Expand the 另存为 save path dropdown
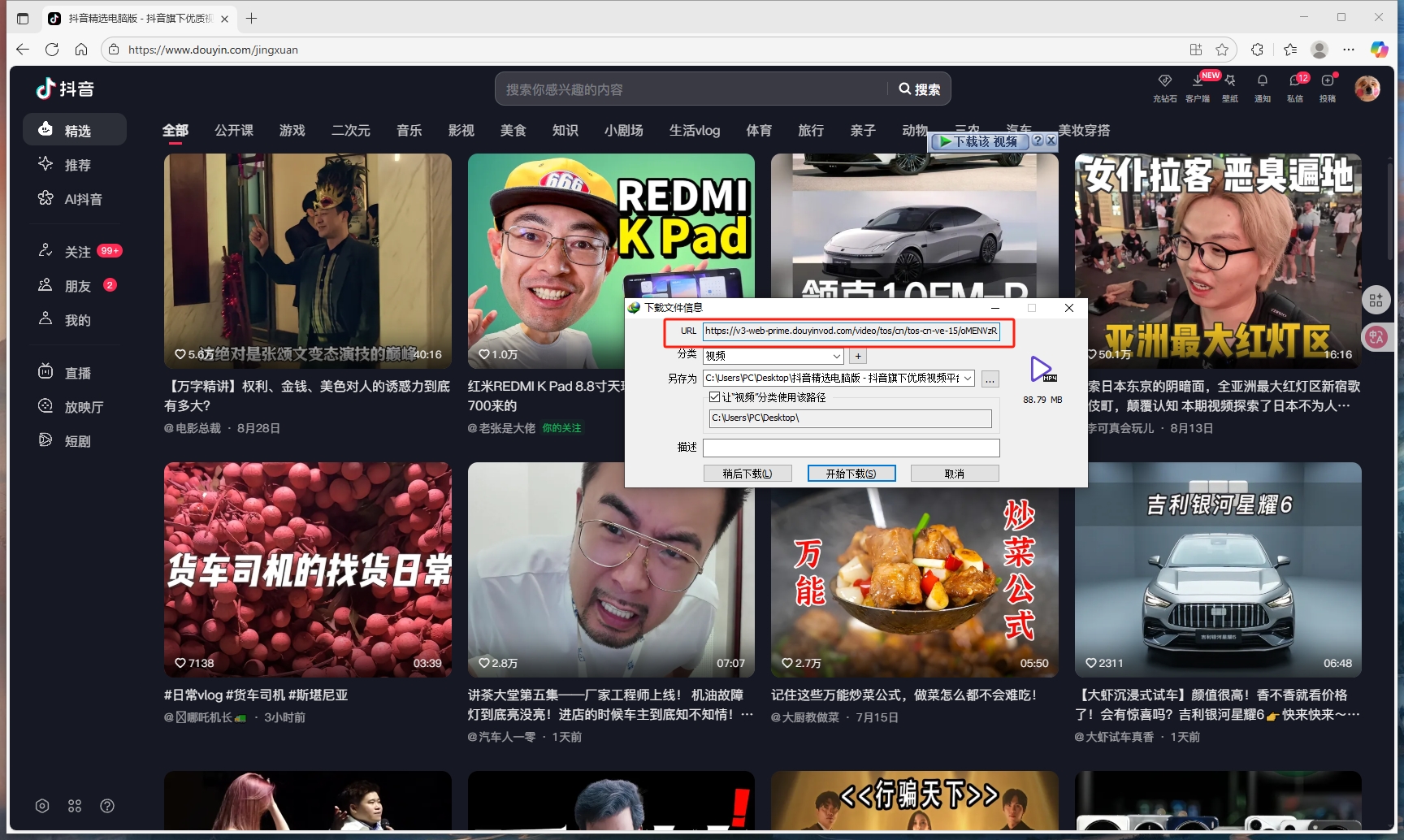Screen dimensions: 1404x840 (x=968, y=379)
